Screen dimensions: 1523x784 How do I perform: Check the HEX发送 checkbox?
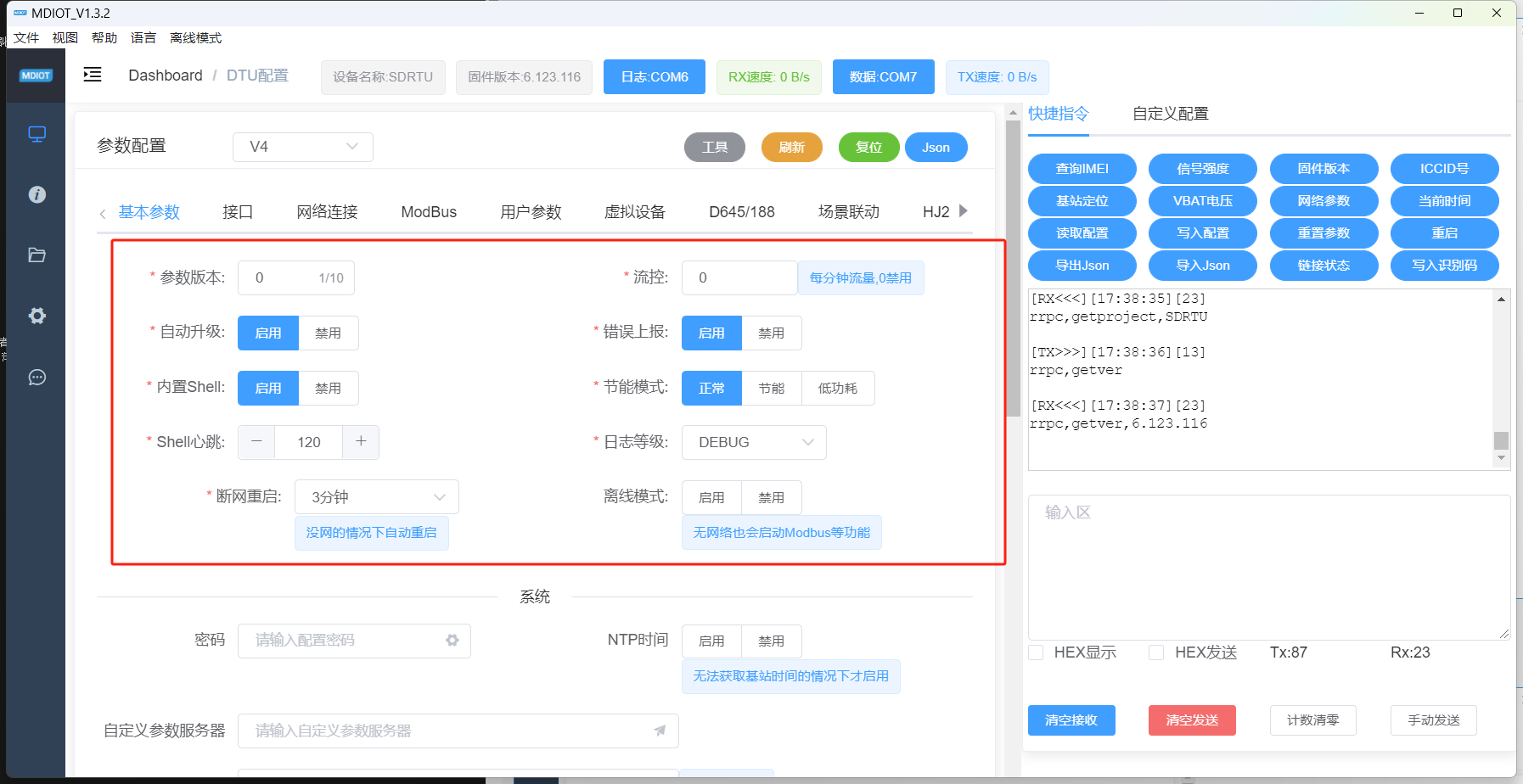coord(1155,652)
